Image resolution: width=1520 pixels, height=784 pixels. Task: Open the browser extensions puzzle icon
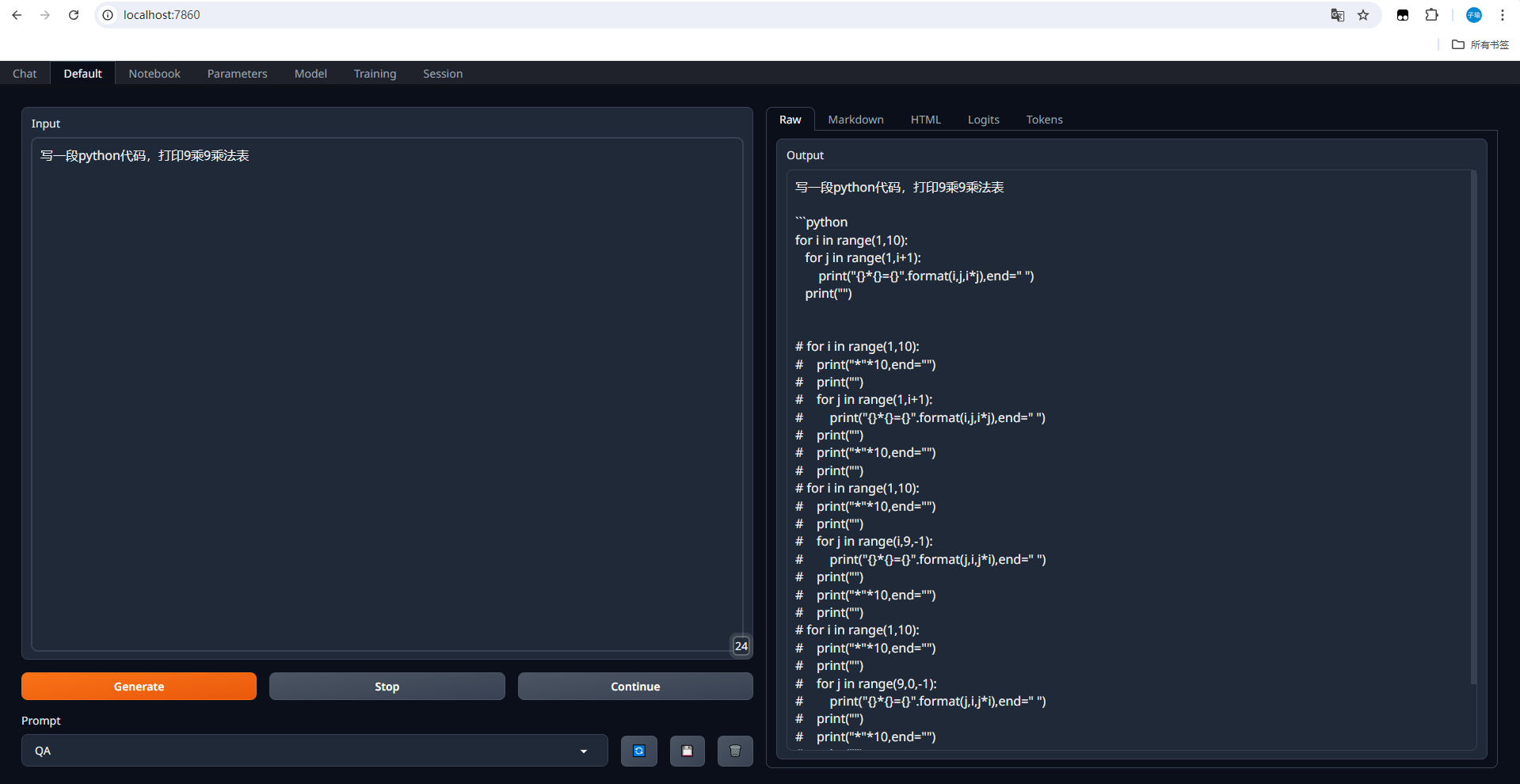click(x=1431, y=15)
